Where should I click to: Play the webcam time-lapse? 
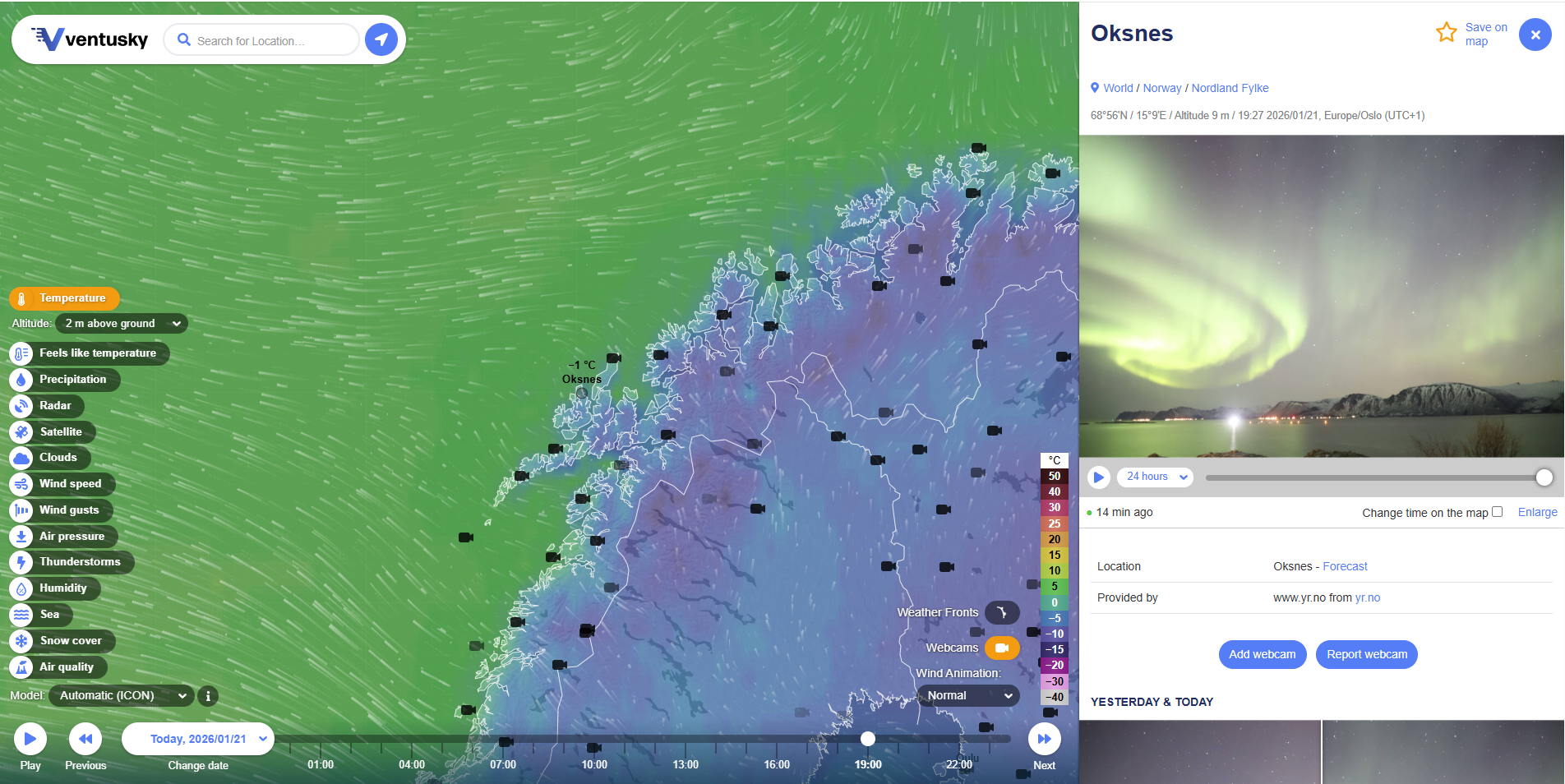pos(1098,477)
